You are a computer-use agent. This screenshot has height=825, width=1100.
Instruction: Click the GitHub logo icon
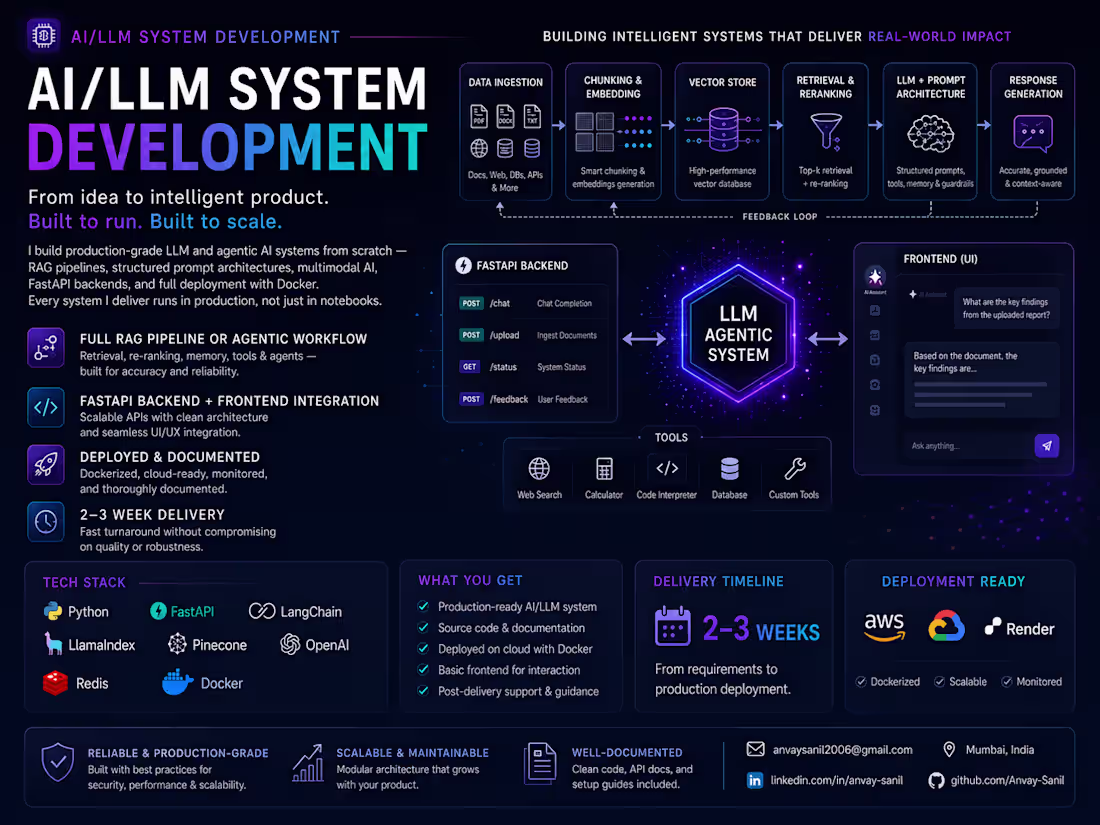pos(936,780)
